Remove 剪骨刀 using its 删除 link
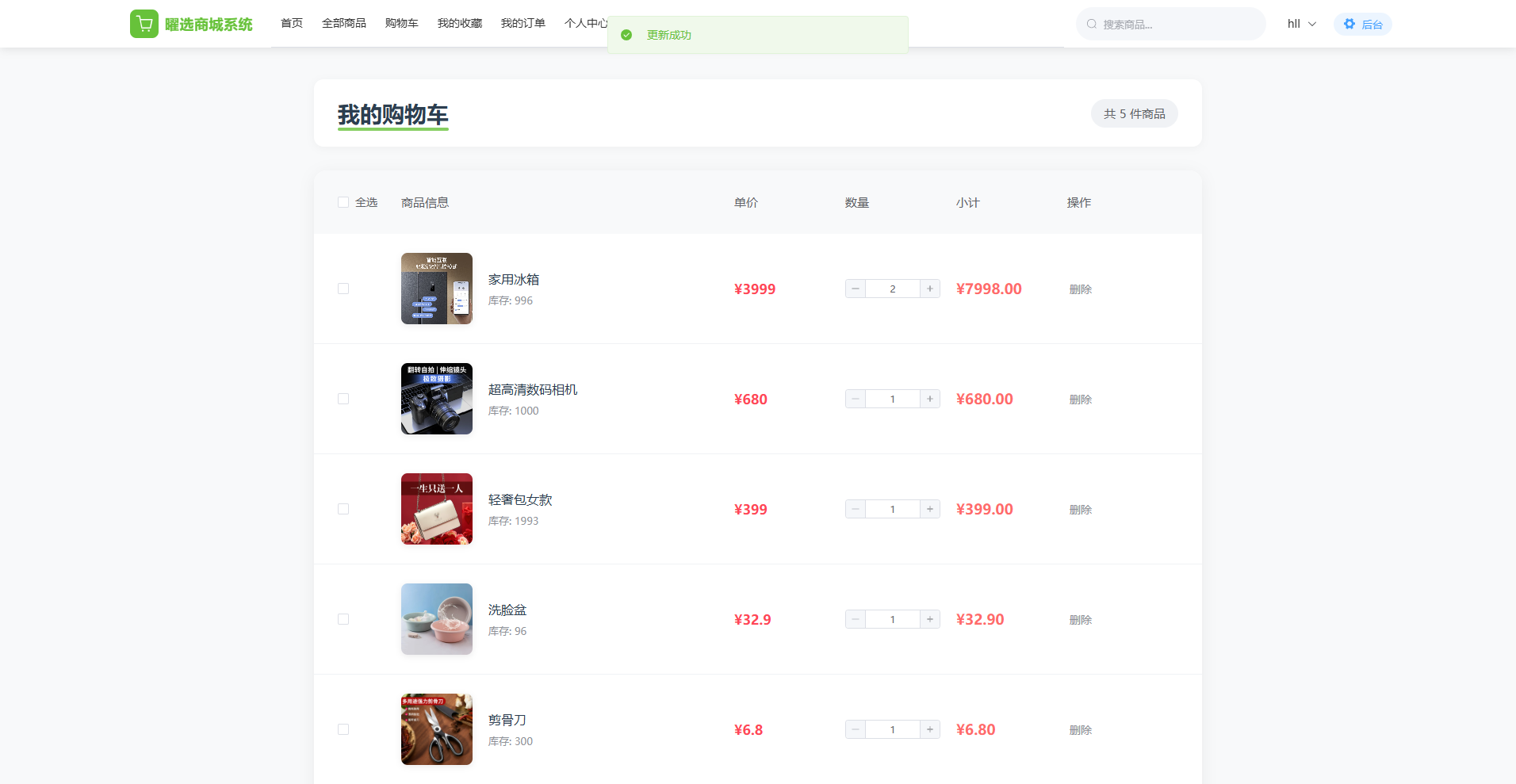Viewport: 1516px width, 784px height. click(x=1080, y=730)
